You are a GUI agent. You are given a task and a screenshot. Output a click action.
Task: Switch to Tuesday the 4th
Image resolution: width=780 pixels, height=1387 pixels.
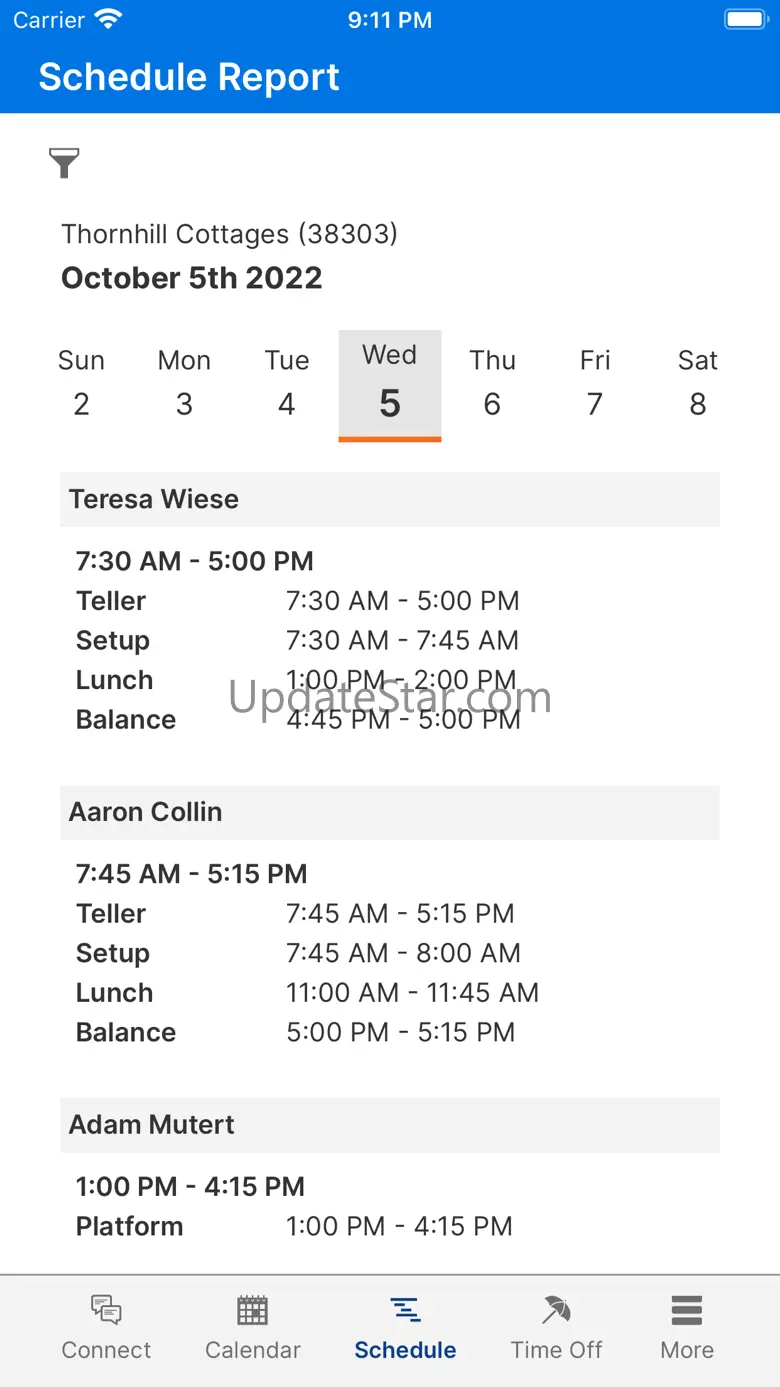coord(287,382)
